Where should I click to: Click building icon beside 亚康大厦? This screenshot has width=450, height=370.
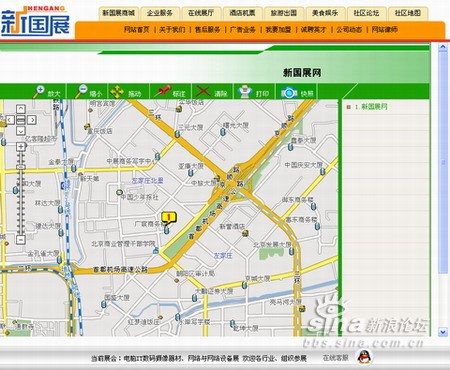190,173
